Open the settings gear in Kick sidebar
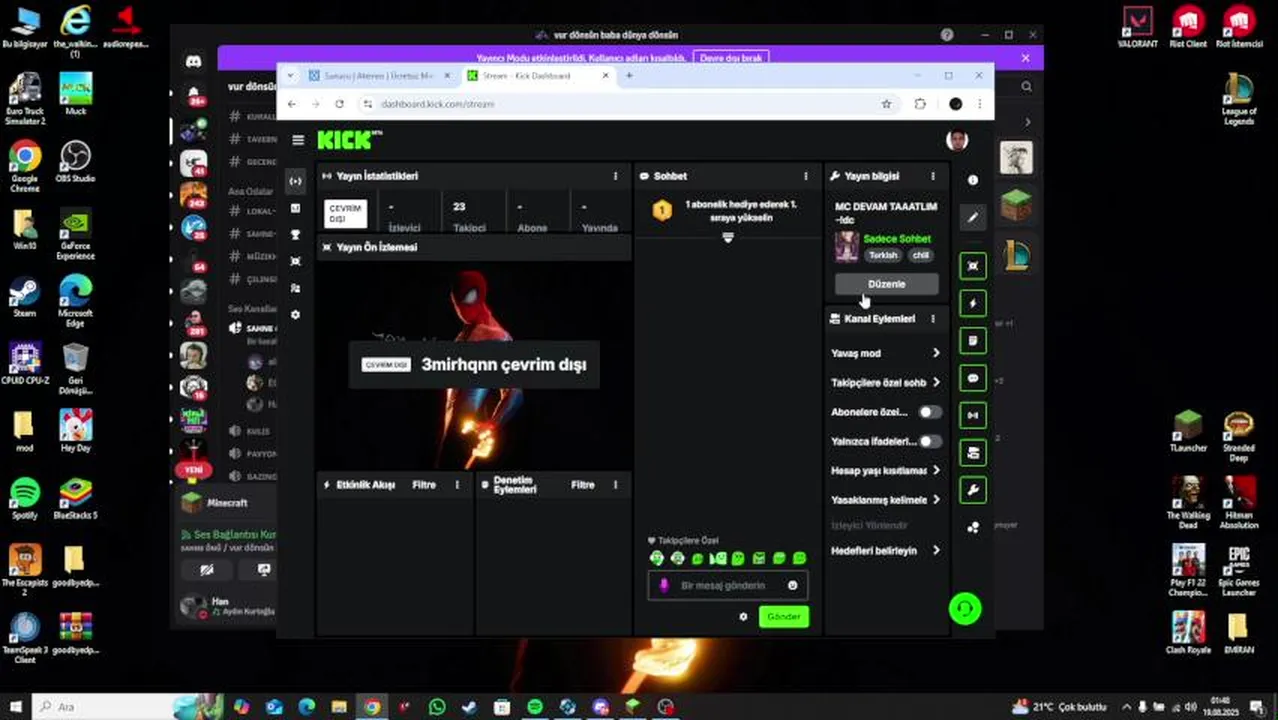The width and height of the screenshot is (1278, 720). coord(295,314)
